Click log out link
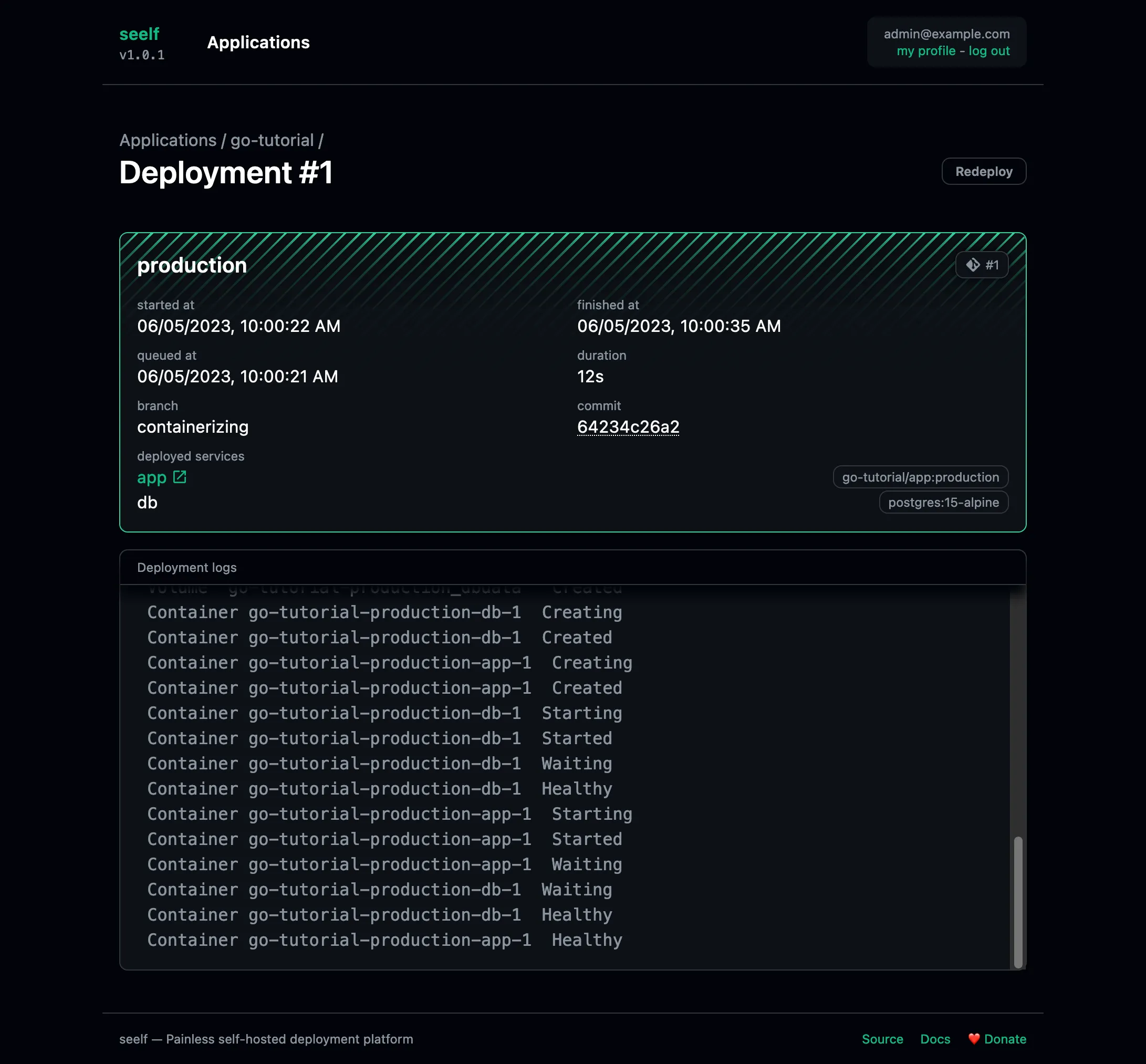This screenshot has width=1146, height=1064. click(989, 50)
